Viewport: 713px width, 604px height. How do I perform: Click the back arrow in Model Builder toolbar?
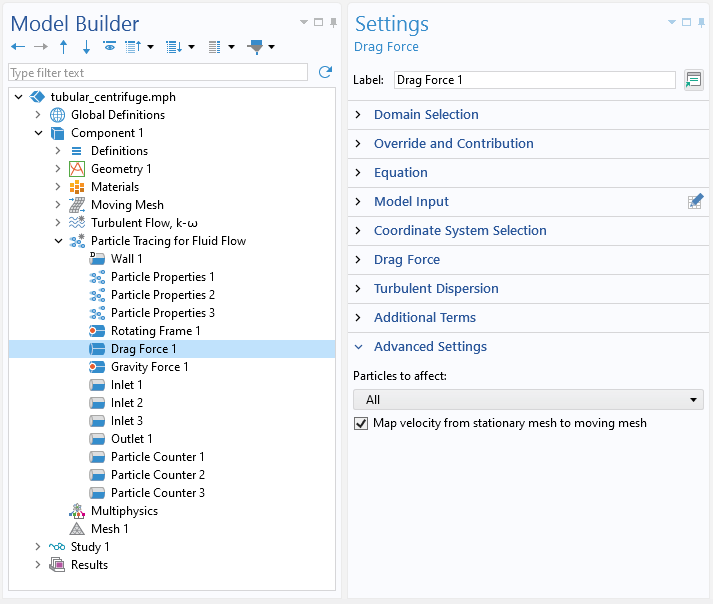(x=18, y=46)
